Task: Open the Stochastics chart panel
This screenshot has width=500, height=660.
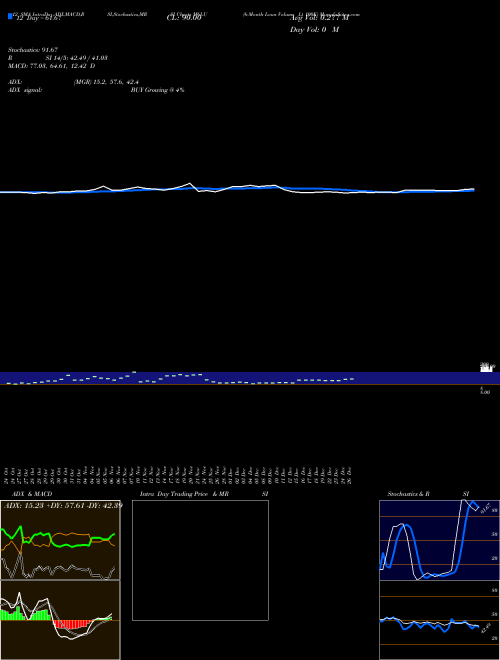Action: (x=439, y=540)
